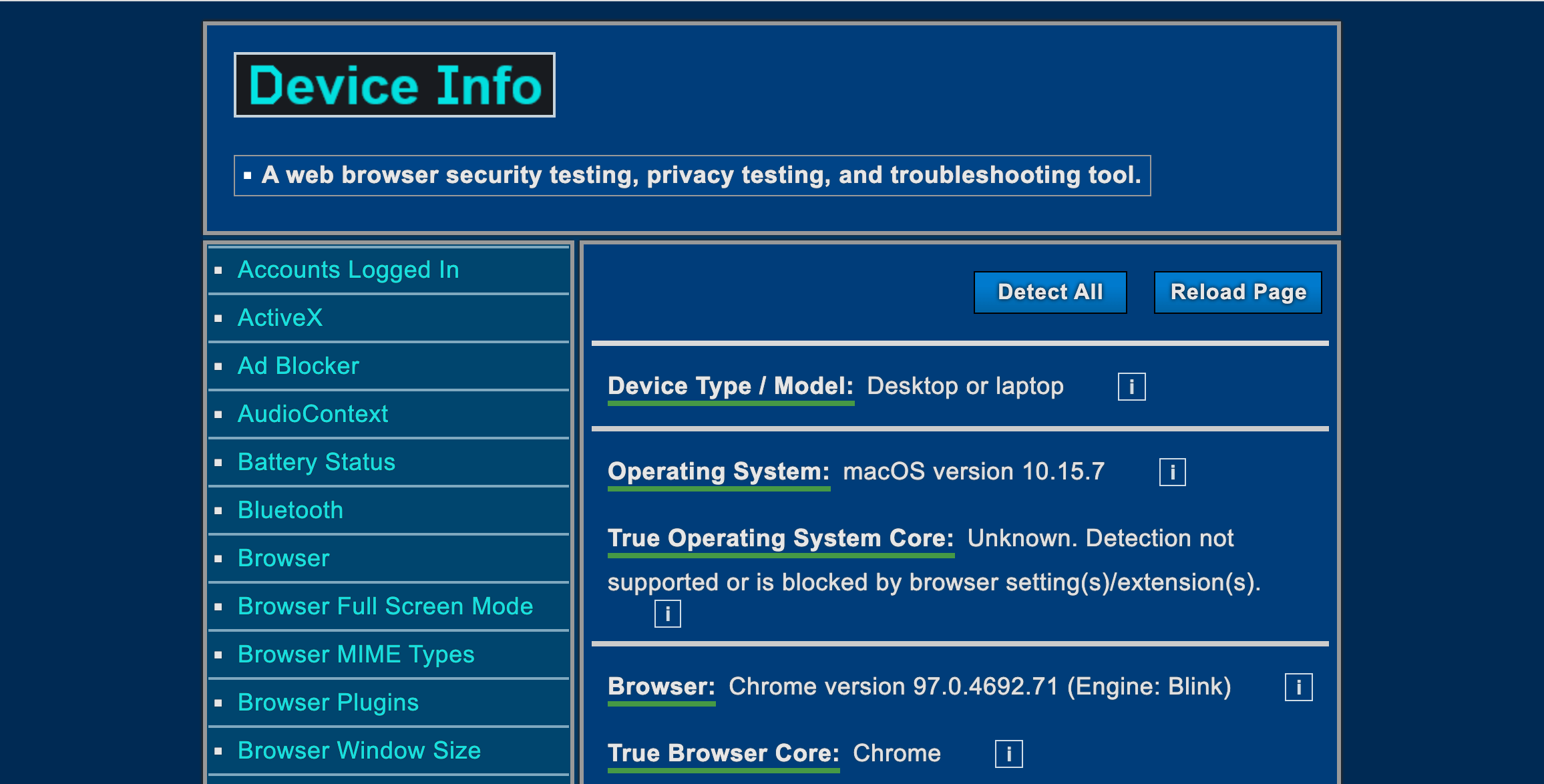Select Bluetooth in the sidebar
Screen dimensions: 1544x784
click(290, 510)
